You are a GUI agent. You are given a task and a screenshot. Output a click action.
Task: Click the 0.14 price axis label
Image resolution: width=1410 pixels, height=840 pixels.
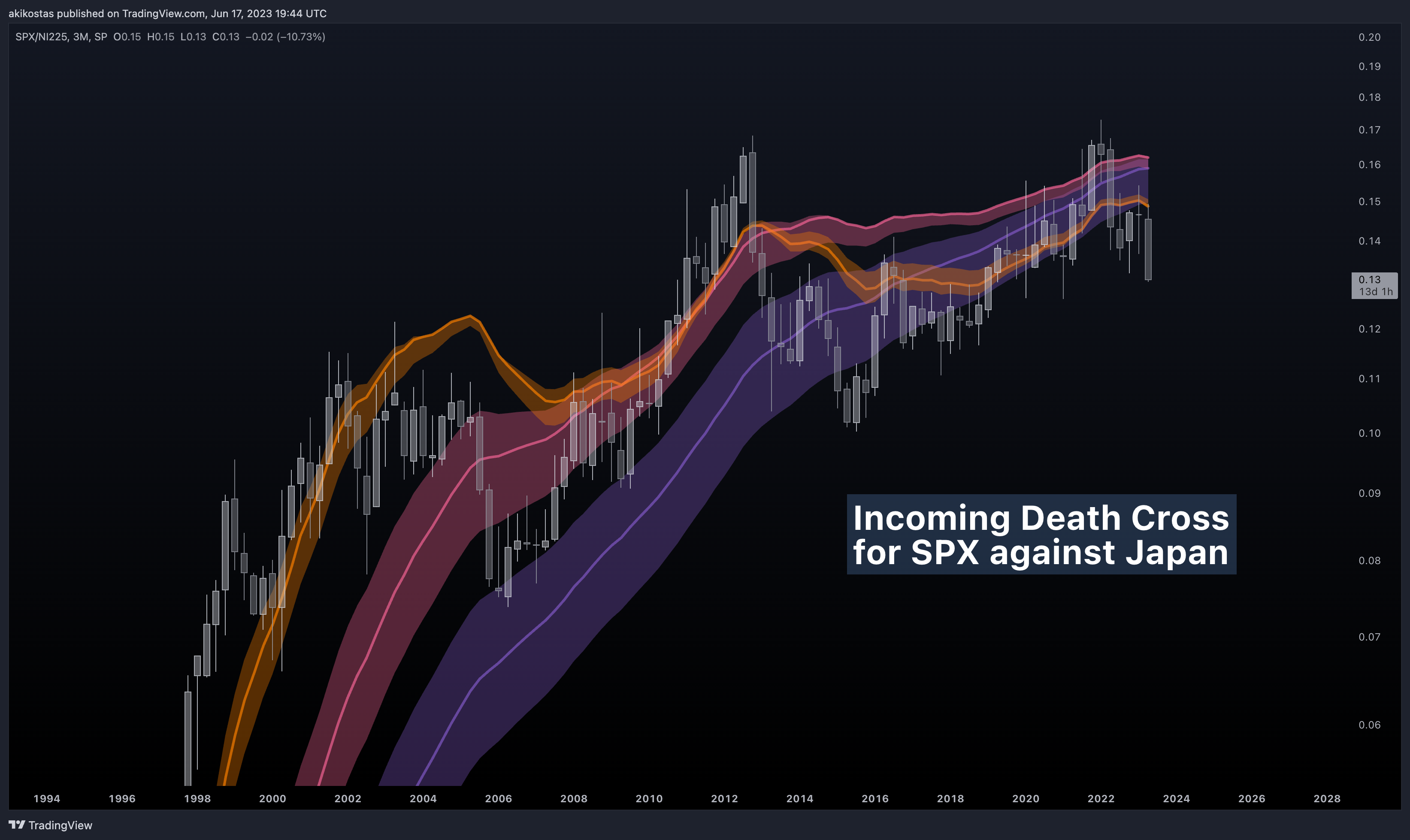click(x=1369, y=241)
